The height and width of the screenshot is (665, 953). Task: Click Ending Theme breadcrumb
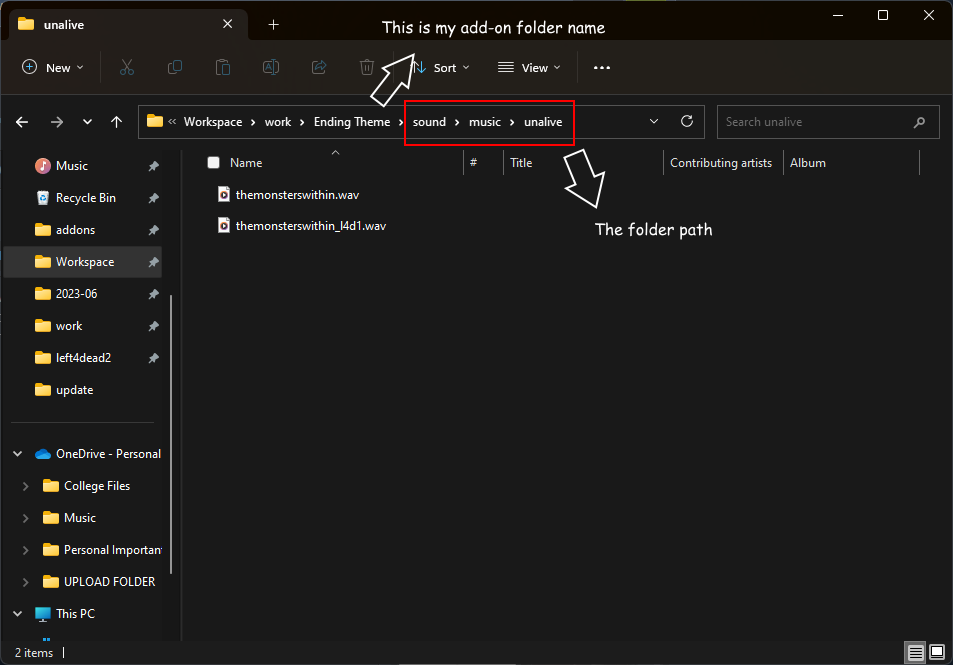click(352, 122)
